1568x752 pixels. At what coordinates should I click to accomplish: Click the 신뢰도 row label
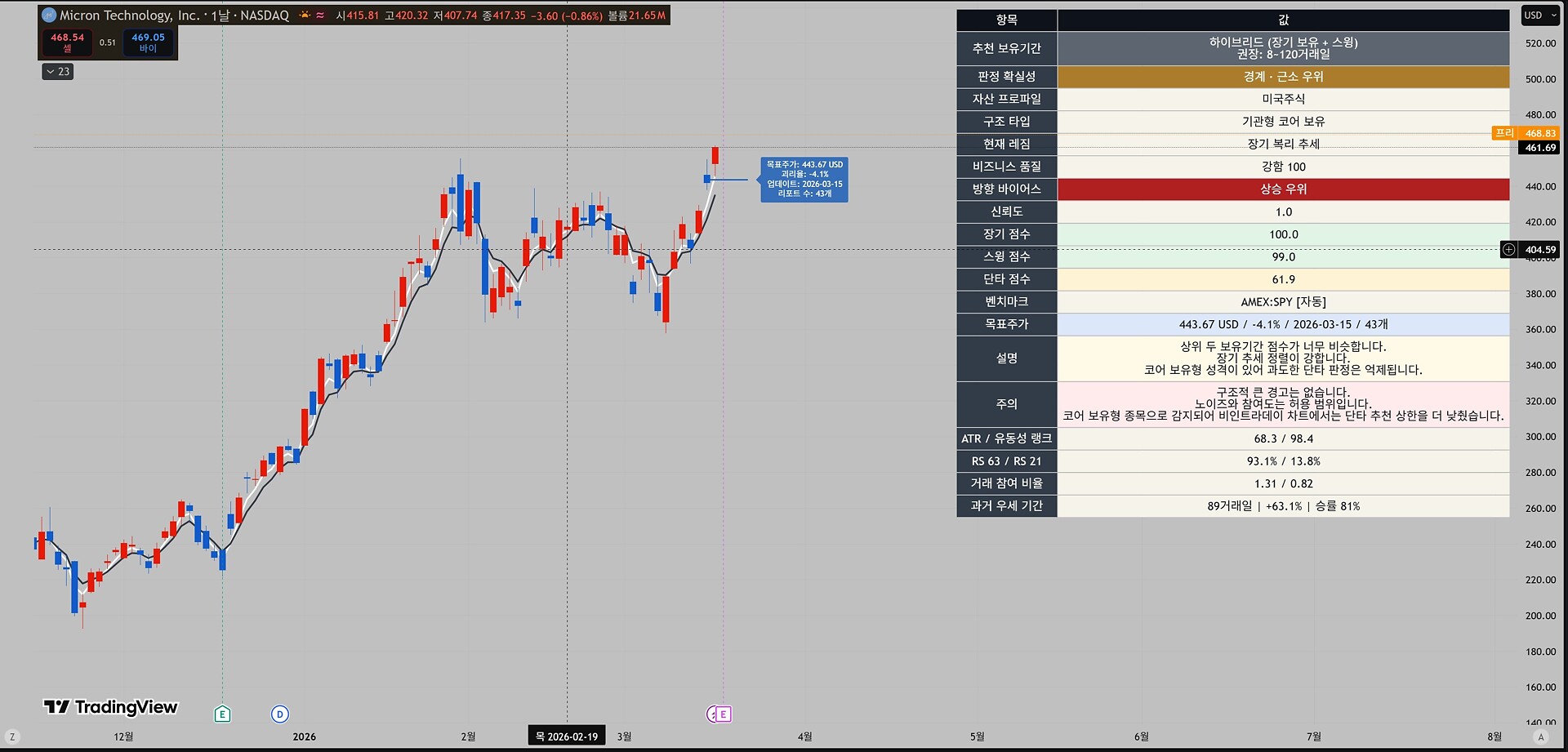[1007, 211]
